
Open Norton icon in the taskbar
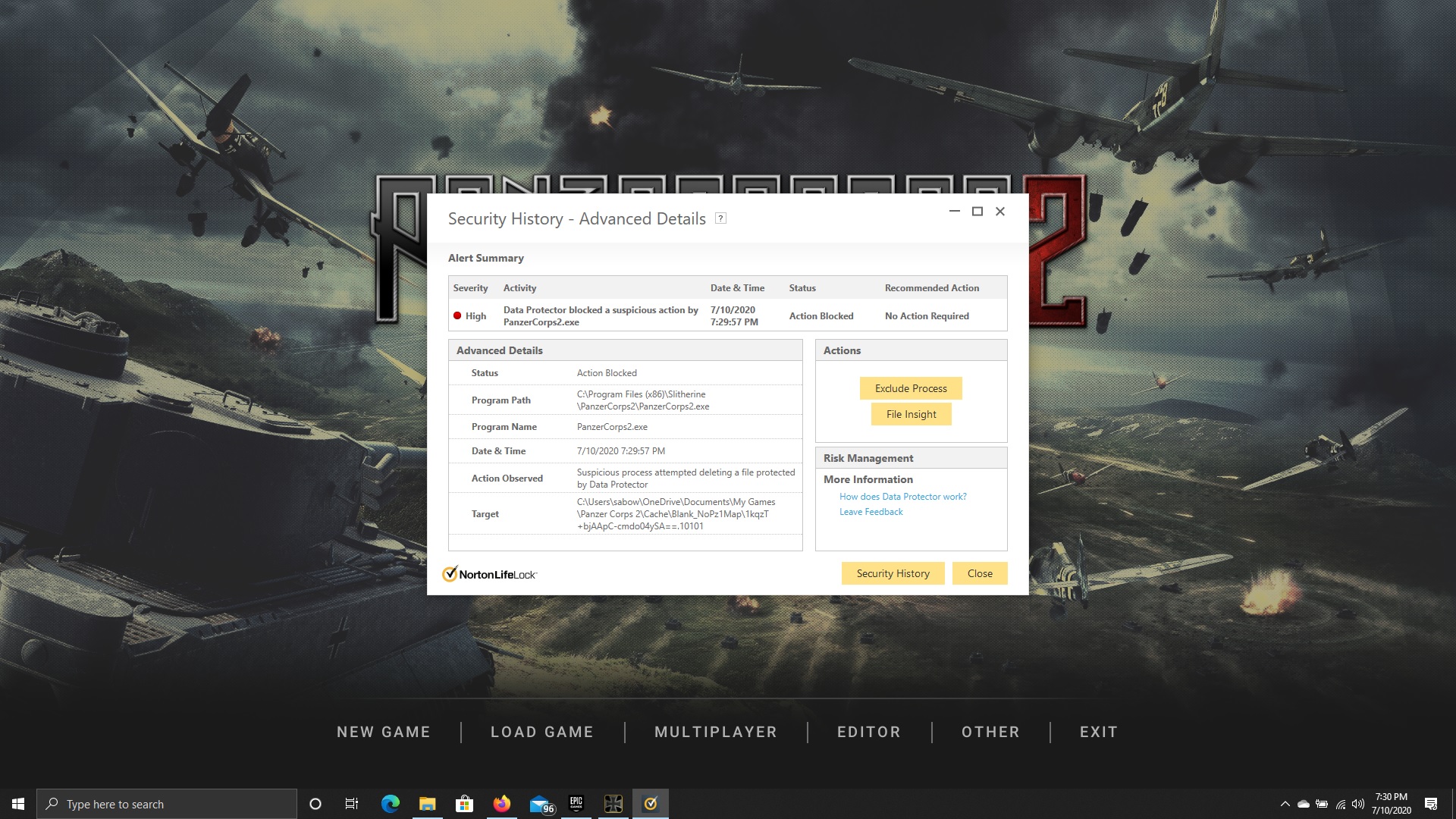[x=650, y=804]
